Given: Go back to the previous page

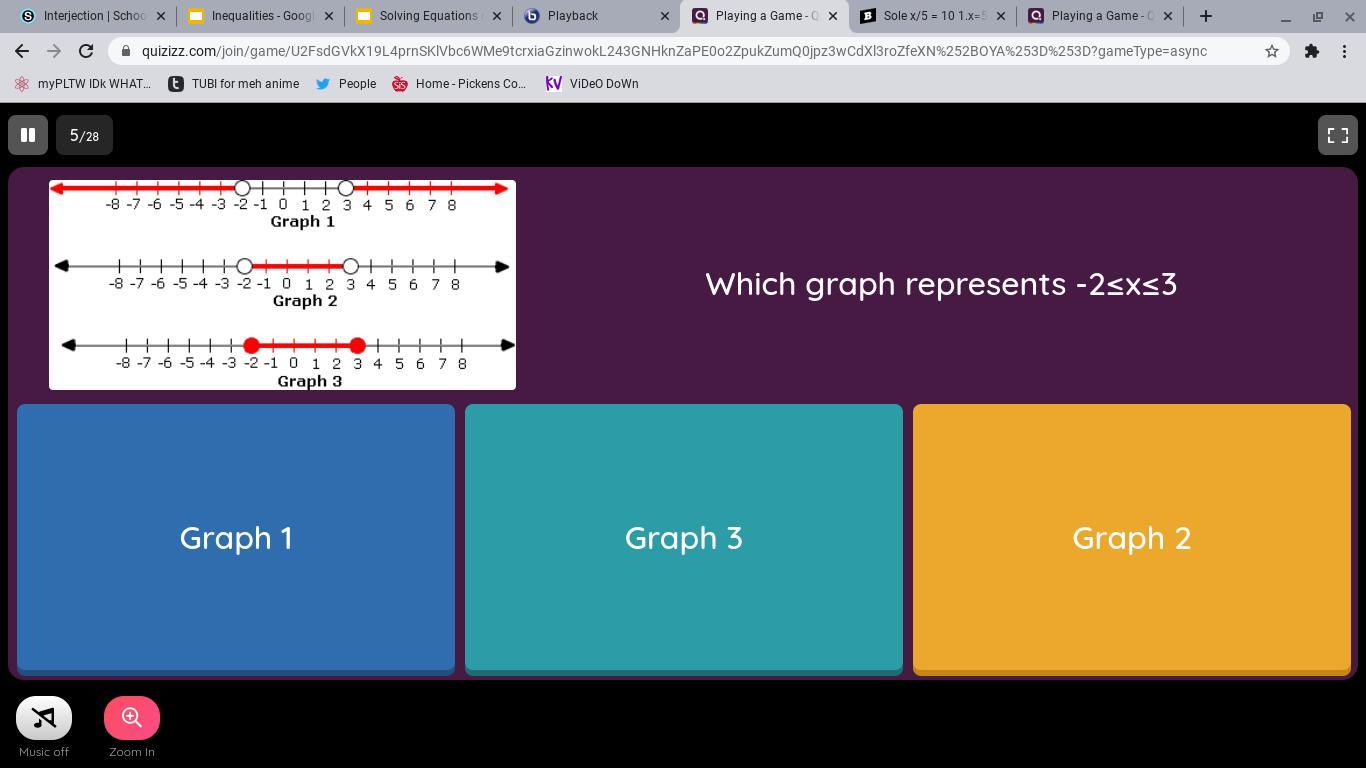Looking at the screenshot, I should click(x=22, y=51).
